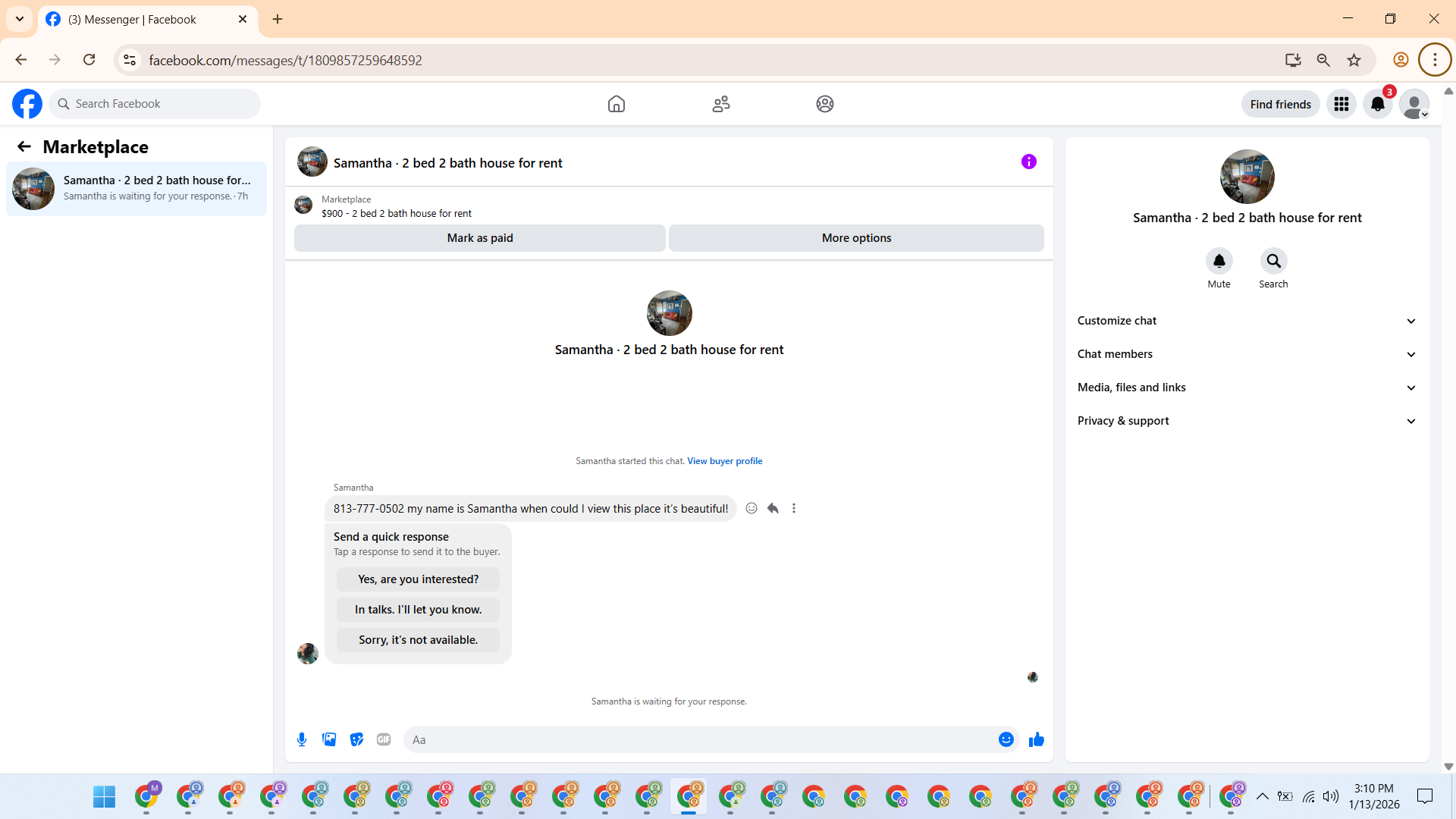Screen dimensions: 1456x819
Task: Expand the Chat members section
Action: pos(1247,354)
